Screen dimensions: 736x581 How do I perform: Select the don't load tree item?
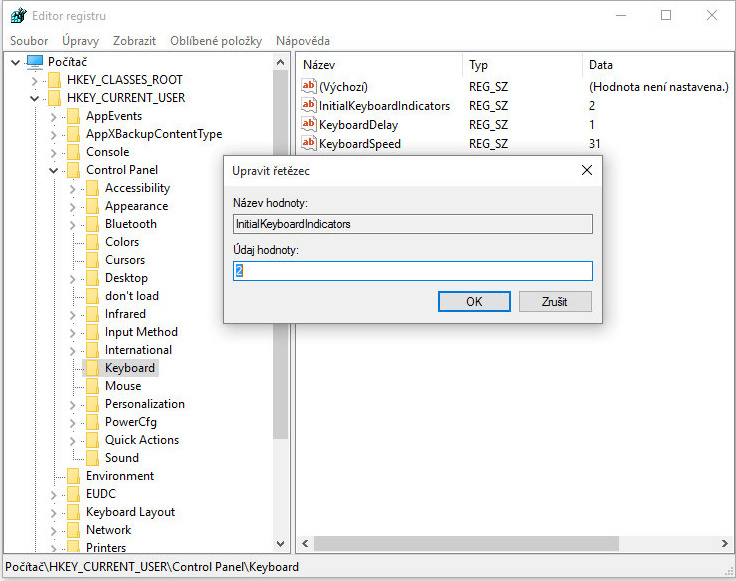pos(131,296)
